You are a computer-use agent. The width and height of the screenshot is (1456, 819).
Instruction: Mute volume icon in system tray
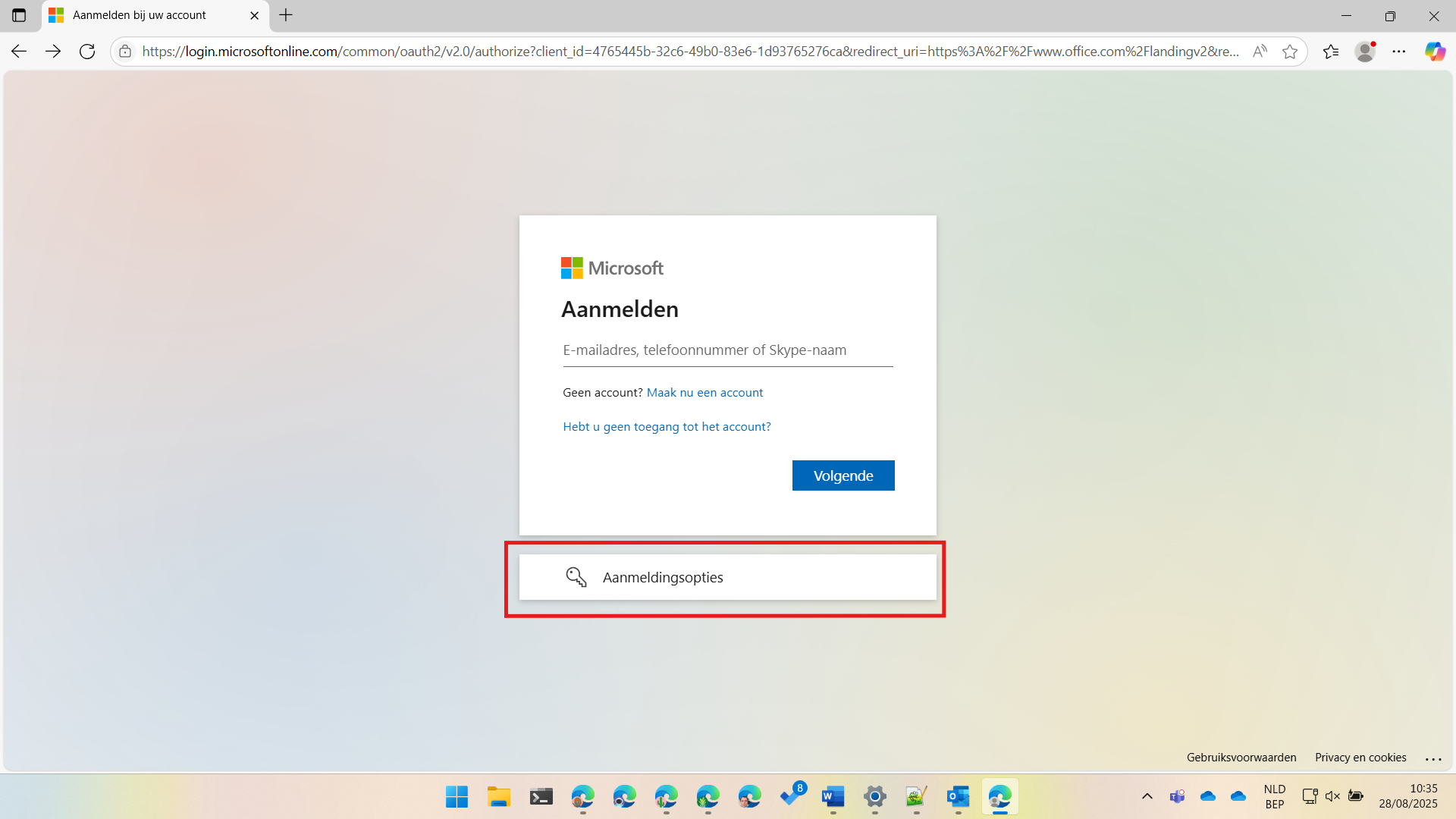[x=1332, y=796]
